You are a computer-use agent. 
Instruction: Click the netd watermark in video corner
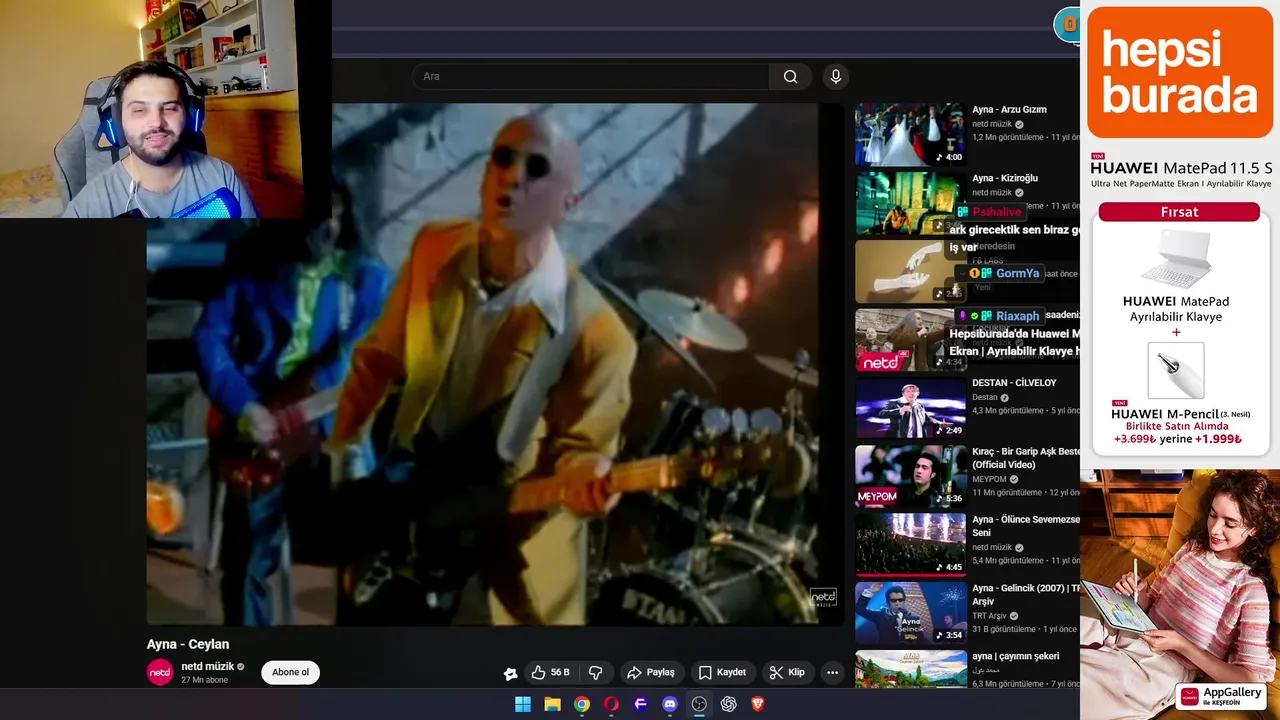pyautogui.click(x=823, y=598)
